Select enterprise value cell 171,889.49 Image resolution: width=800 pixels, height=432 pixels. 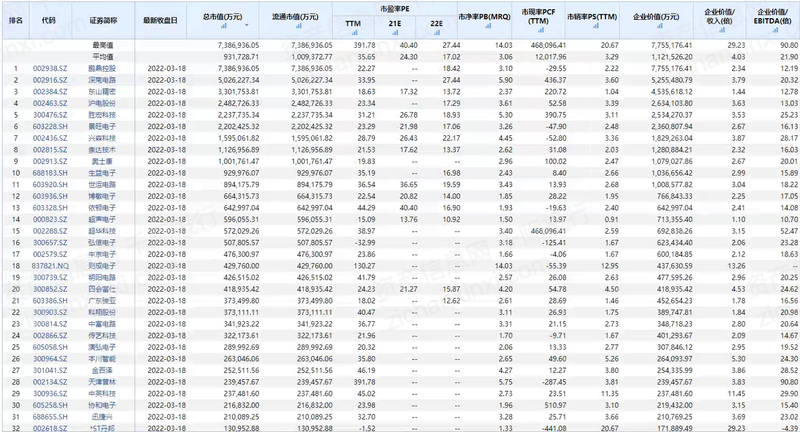[674, 428]
